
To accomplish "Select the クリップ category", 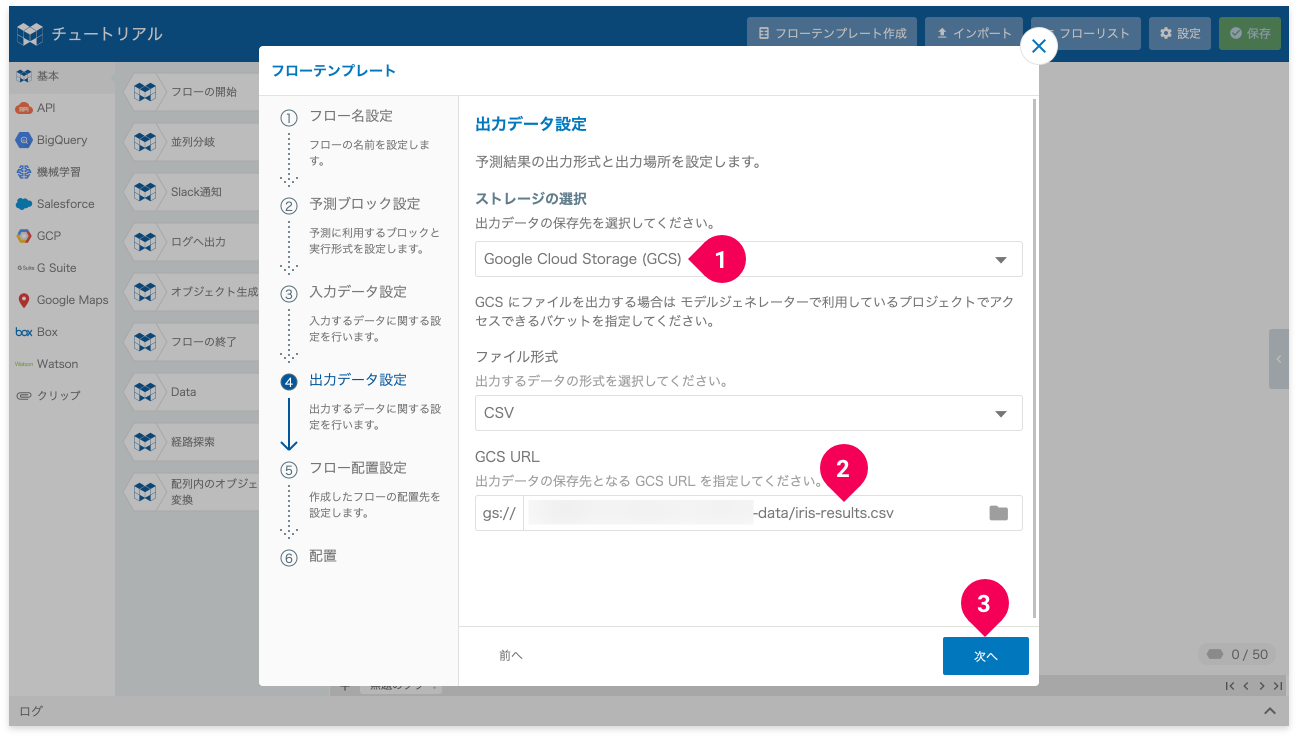I will tap(61, 396).
